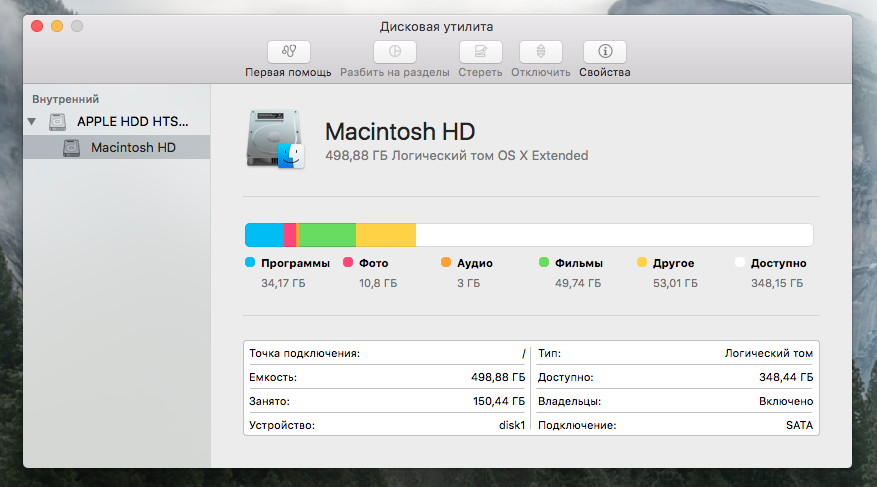Click the Стереть (Erase) toolbar icon
This screenshot has width=877, height=487.
(x=480, y=52)
